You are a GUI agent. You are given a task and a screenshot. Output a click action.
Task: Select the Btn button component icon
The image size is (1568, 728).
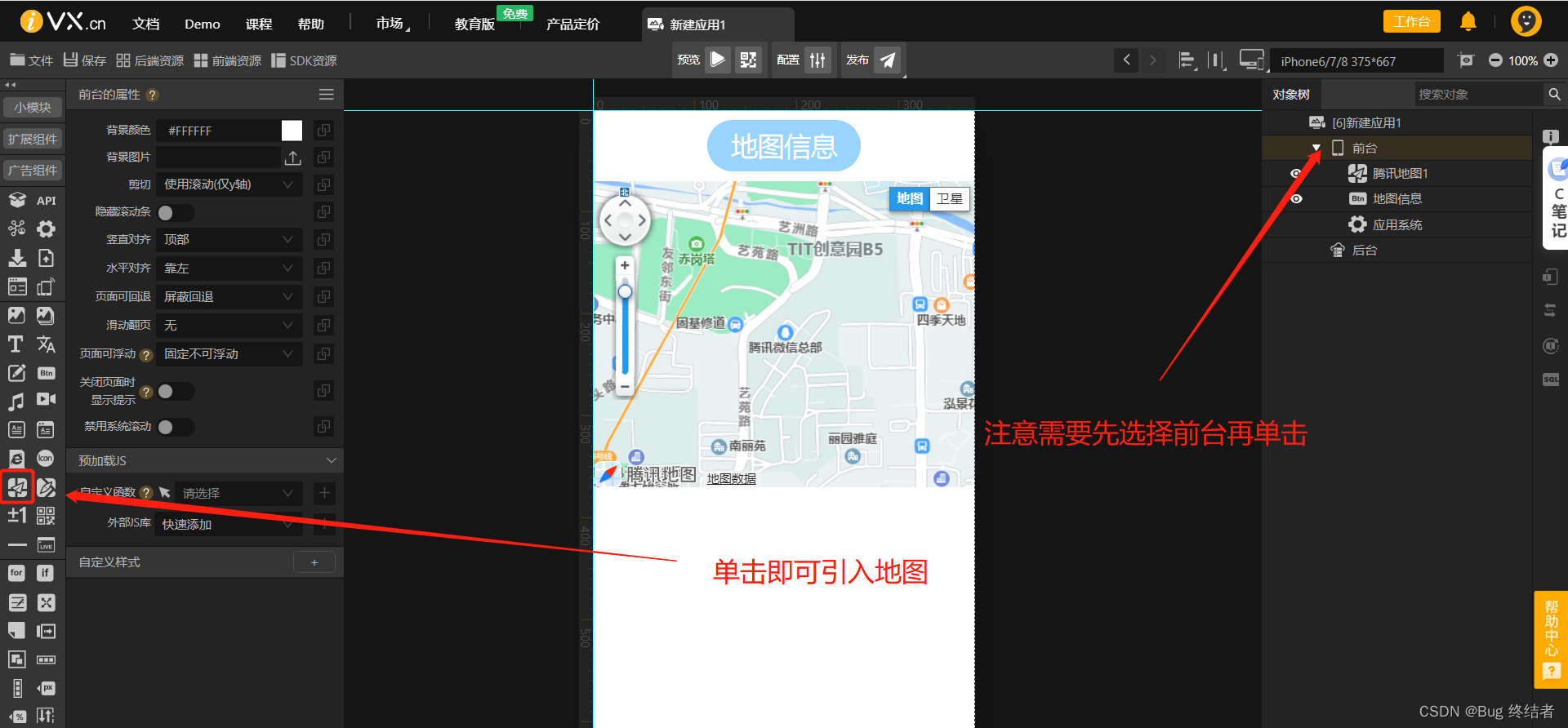tap(46, 373)
